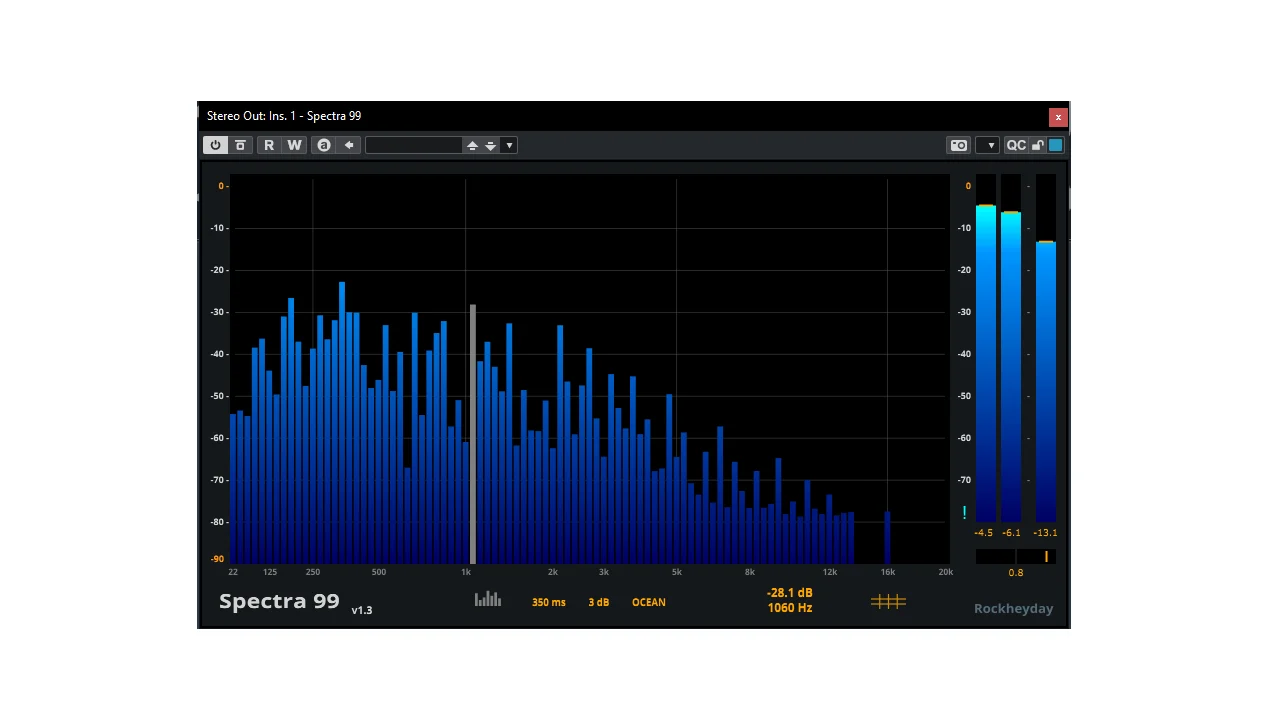1280x720 pixels.
Task: Click the Rockheyday brand link
Action: point(1014,608)
